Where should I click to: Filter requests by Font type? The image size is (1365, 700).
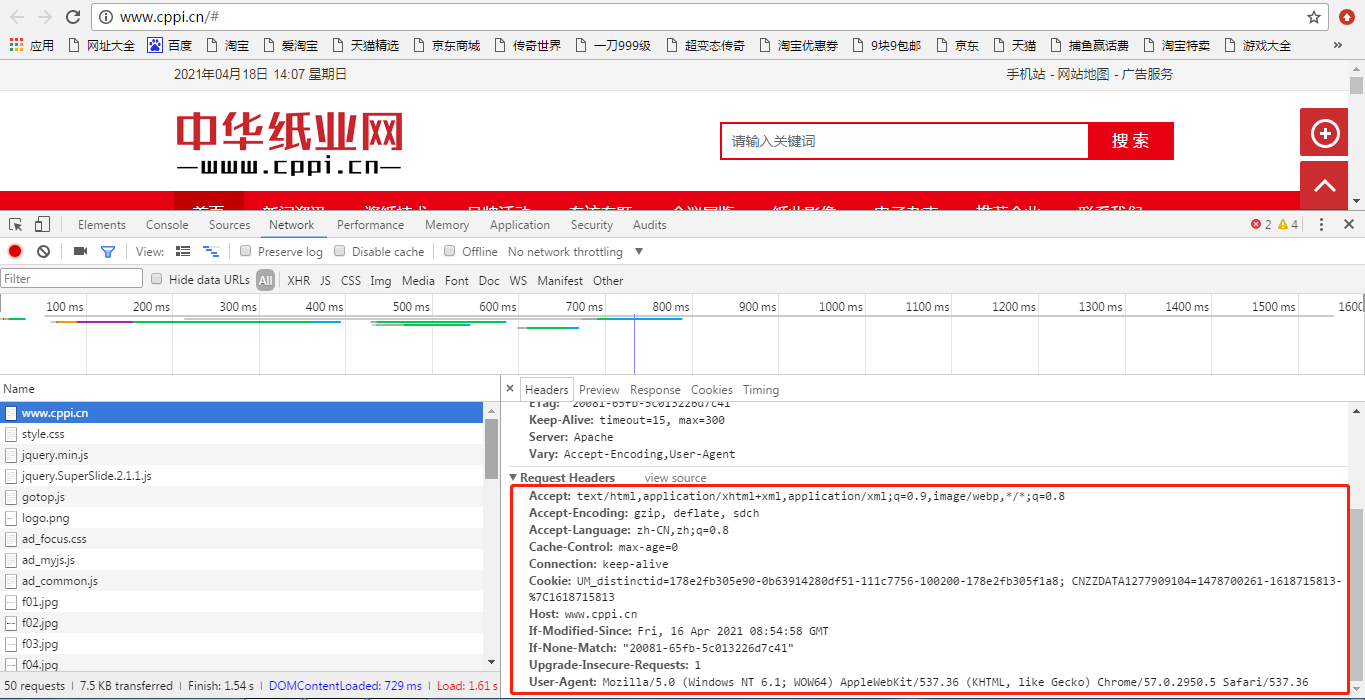click(457, 280)
